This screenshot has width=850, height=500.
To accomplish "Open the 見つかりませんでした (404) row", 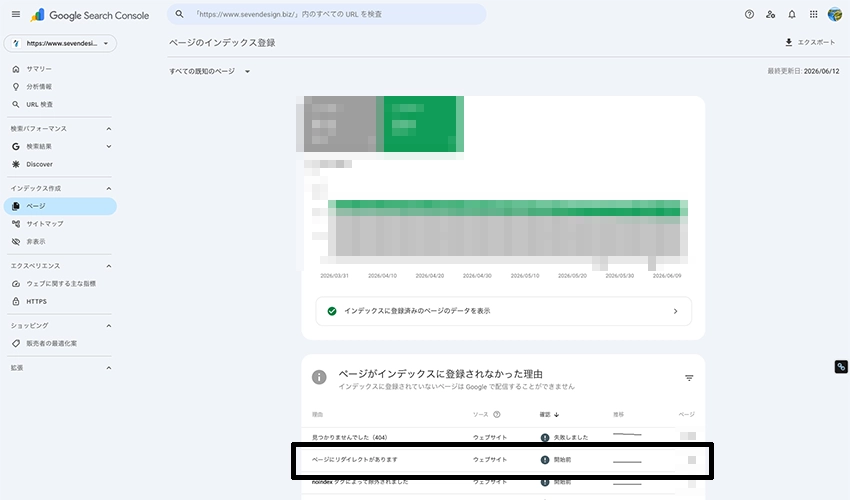I will tap(503, 437).
